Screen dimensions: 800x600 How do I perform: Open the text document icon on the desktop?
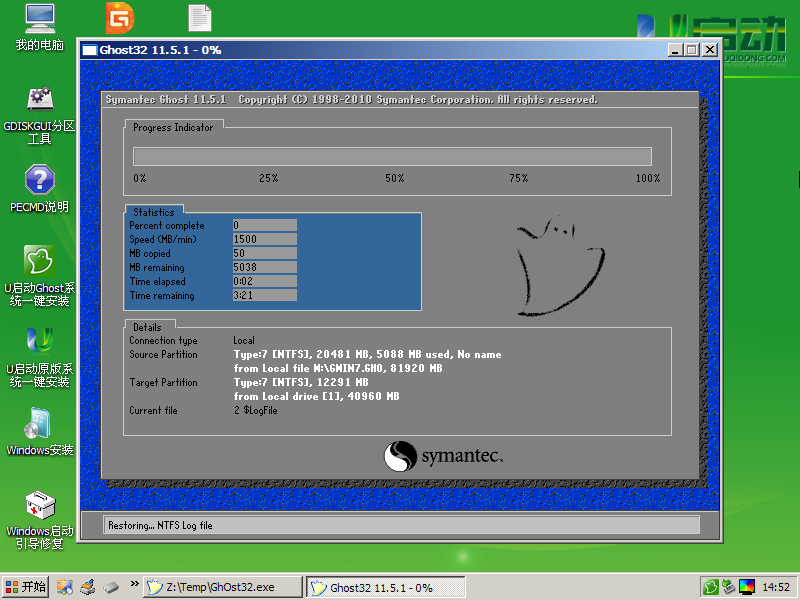199,18
